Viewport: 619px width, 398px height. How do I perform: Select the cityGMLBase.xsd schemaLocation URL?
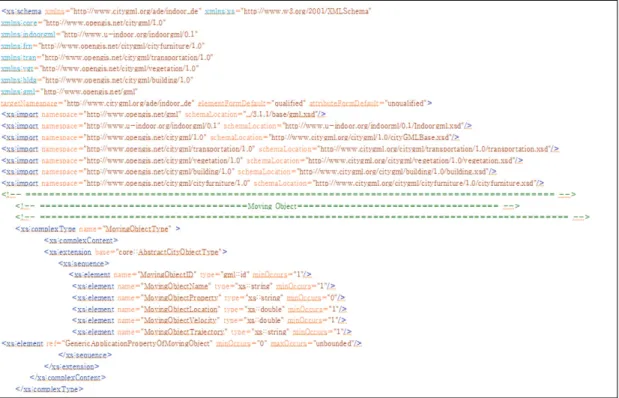(x=359, y=137)
